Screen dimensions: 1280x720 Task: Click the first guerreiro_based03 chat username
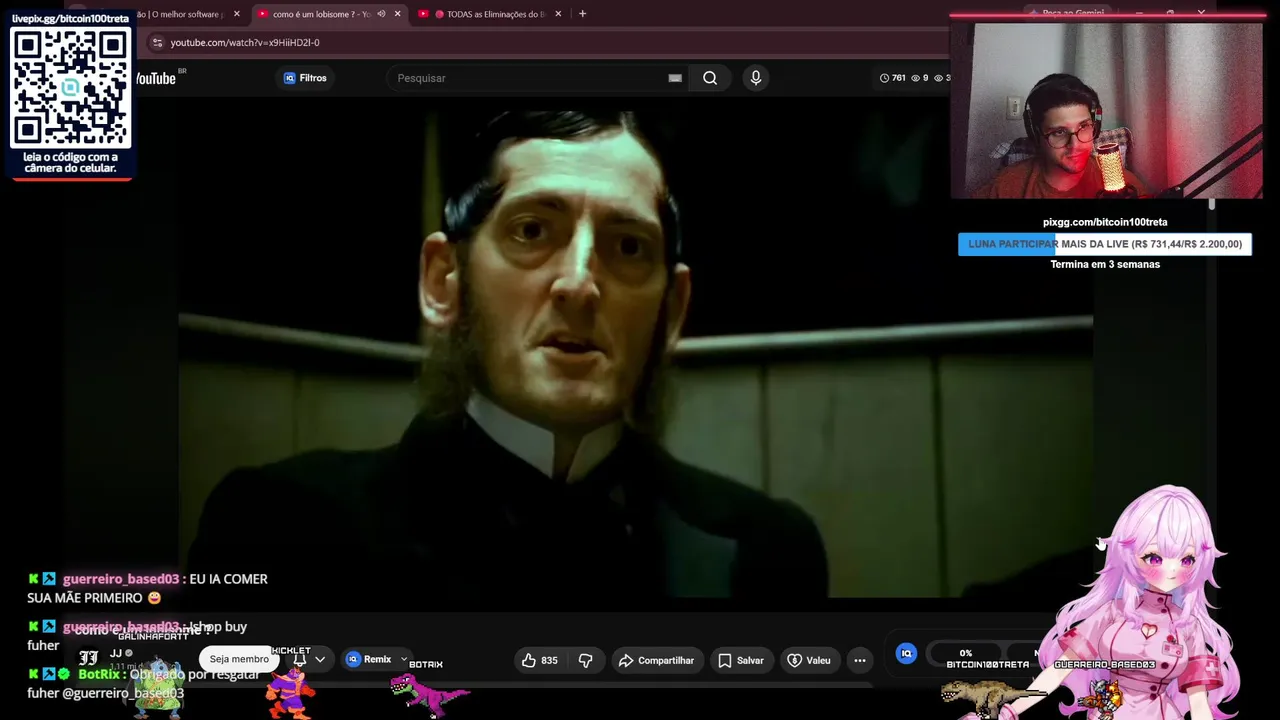click(x=121, y=579)
